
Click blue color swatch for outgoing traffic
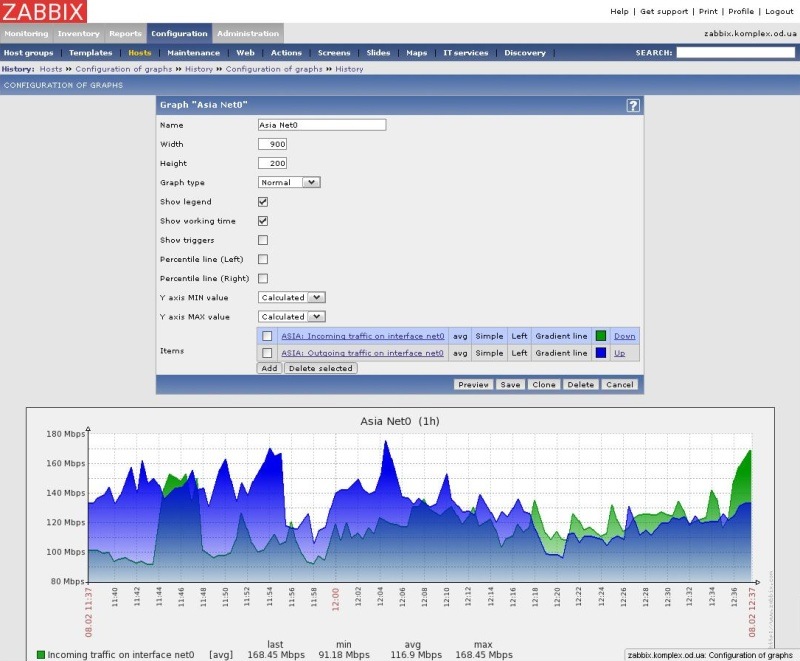point(601,353)
